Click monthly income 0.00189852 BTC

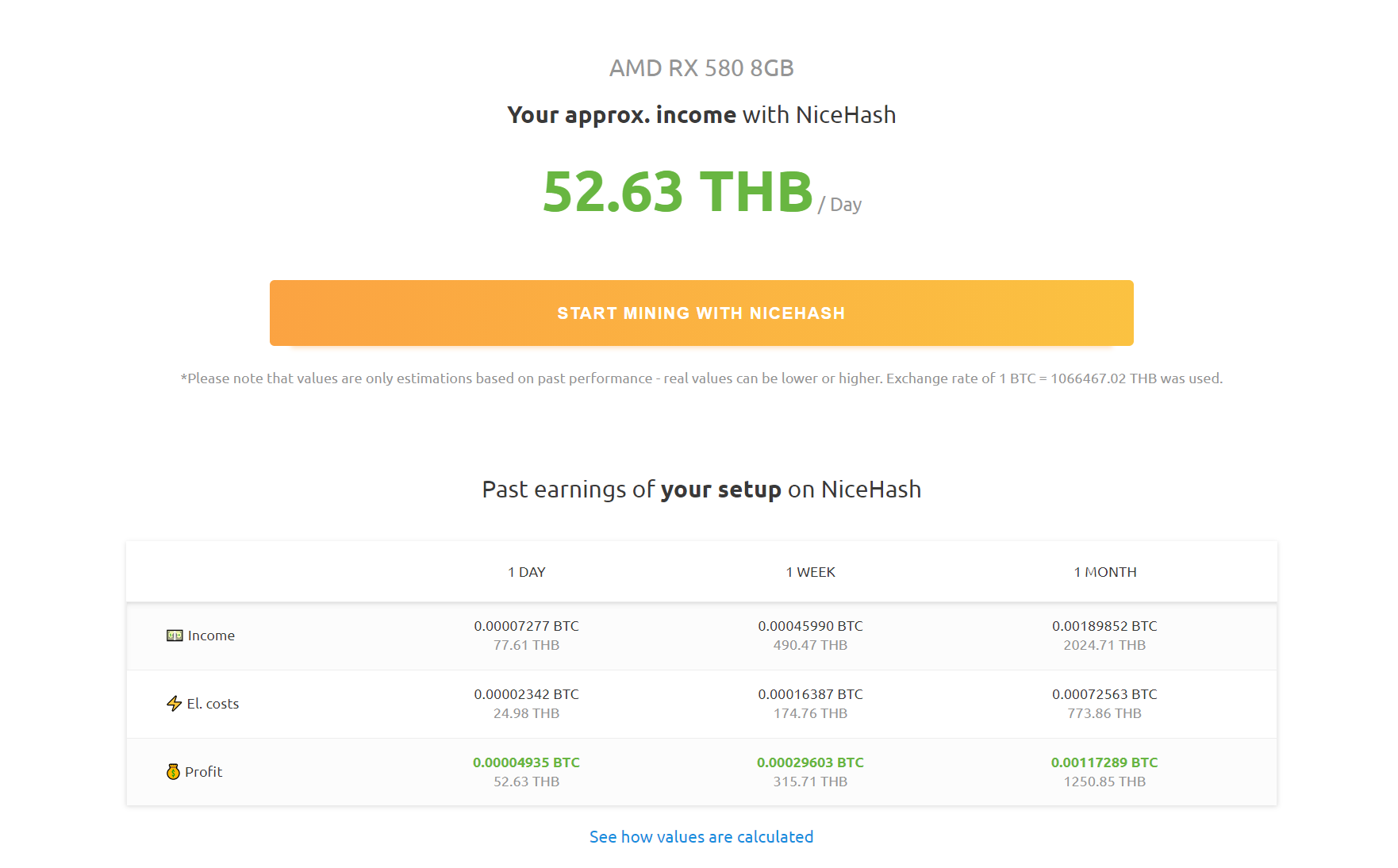coord(1105,626)
